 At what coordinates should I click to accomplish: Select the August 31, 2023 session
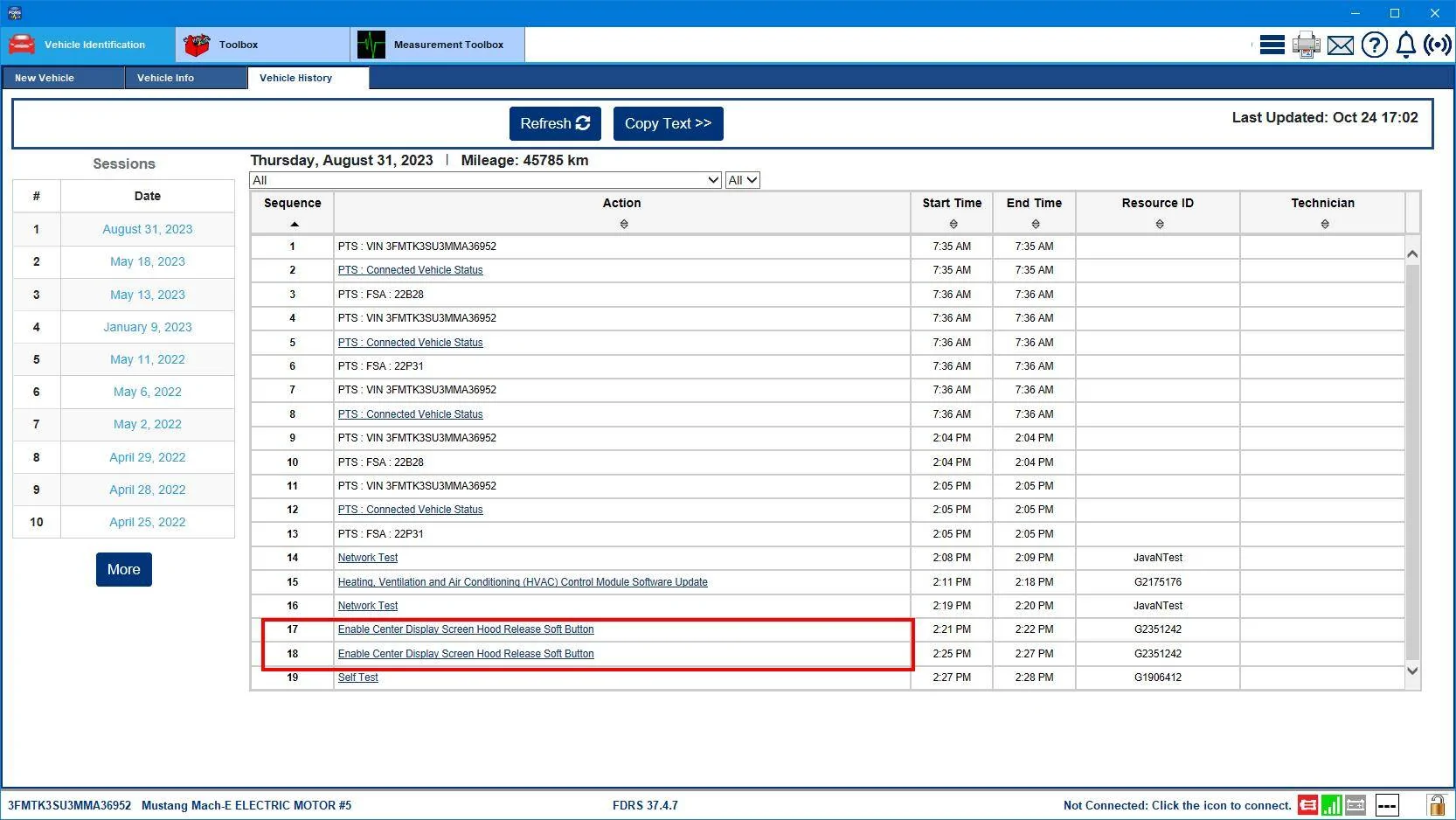[148, 229]
